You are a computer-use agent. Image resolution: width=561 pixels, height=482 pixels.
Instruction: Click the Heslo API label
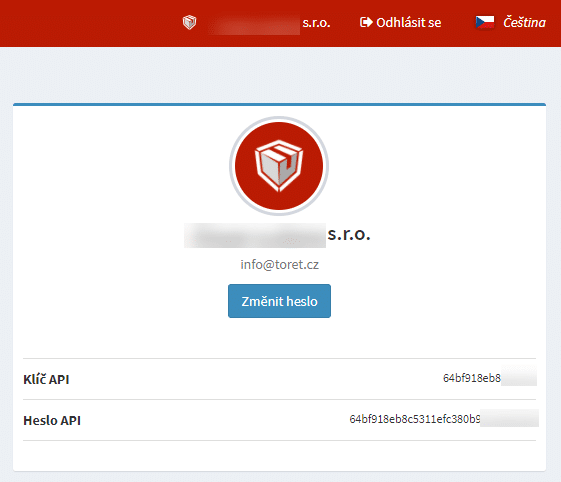(x=52, y=420)
